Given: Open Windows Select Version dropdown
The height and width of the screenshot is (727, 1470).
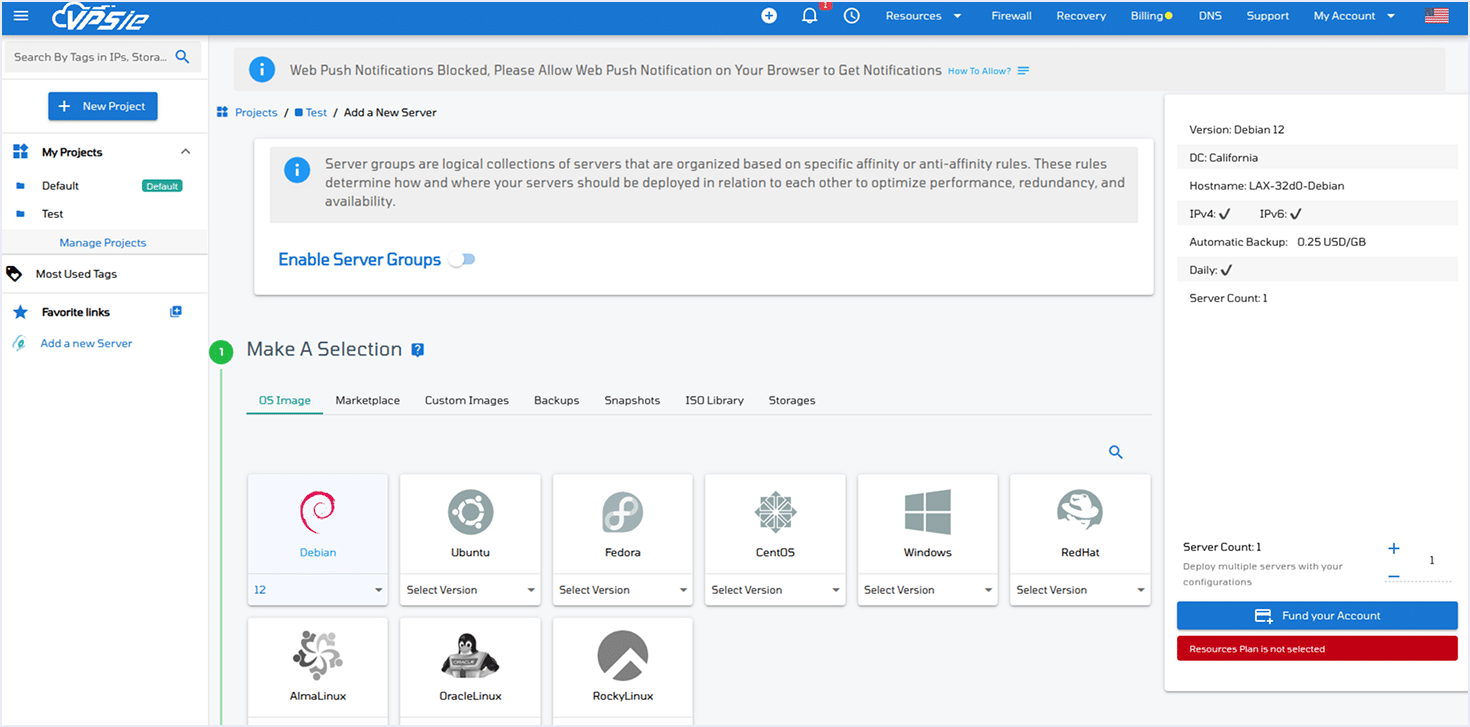Looking at the screenshot, I should [x=927, y=590].
